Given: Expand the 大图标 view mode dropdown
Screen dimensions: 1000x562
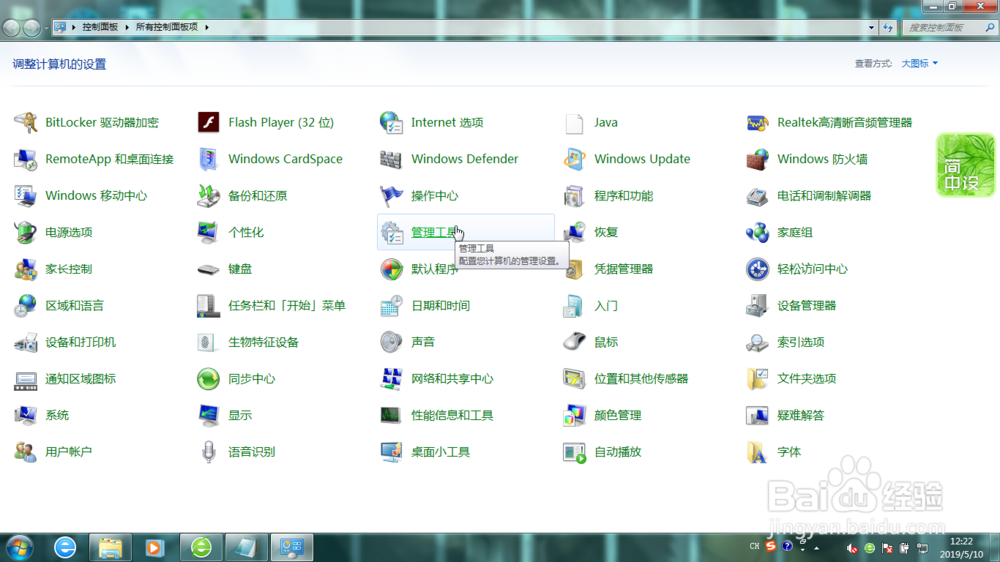Looking at the screenshot, I should tap(919, 63).
